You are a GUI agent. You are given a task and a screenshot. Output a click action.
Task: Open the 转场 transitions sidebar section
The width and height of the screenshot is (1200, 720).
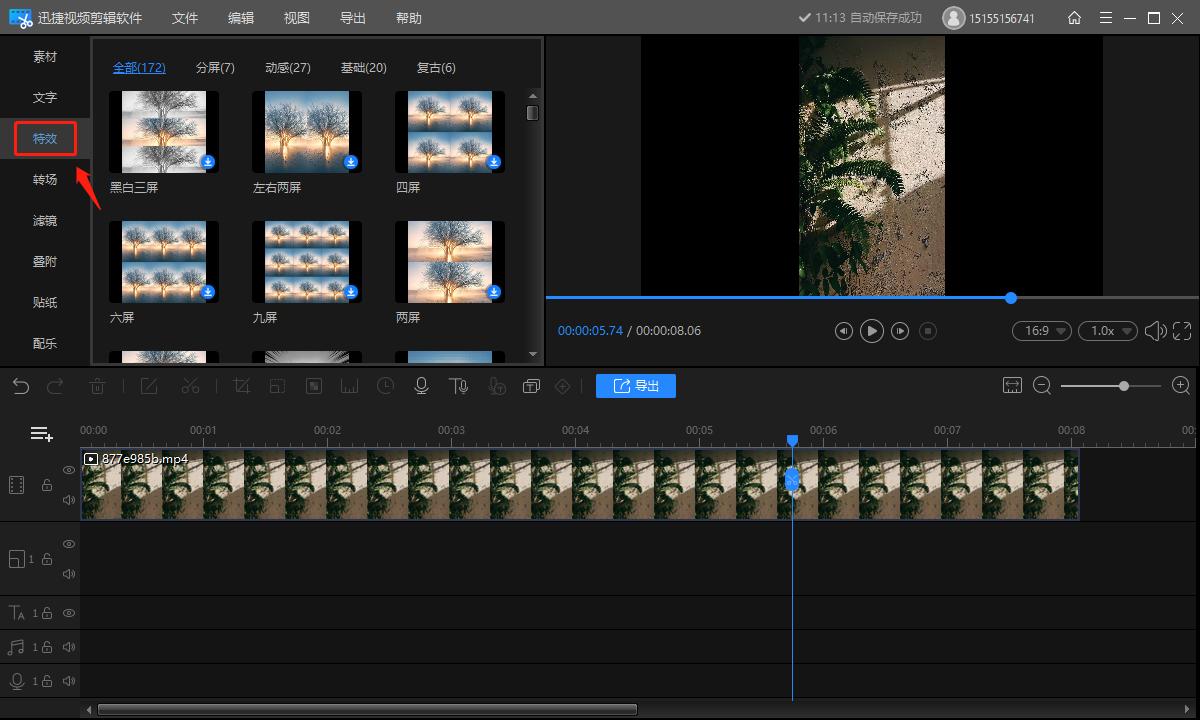[x=45, y=180]
